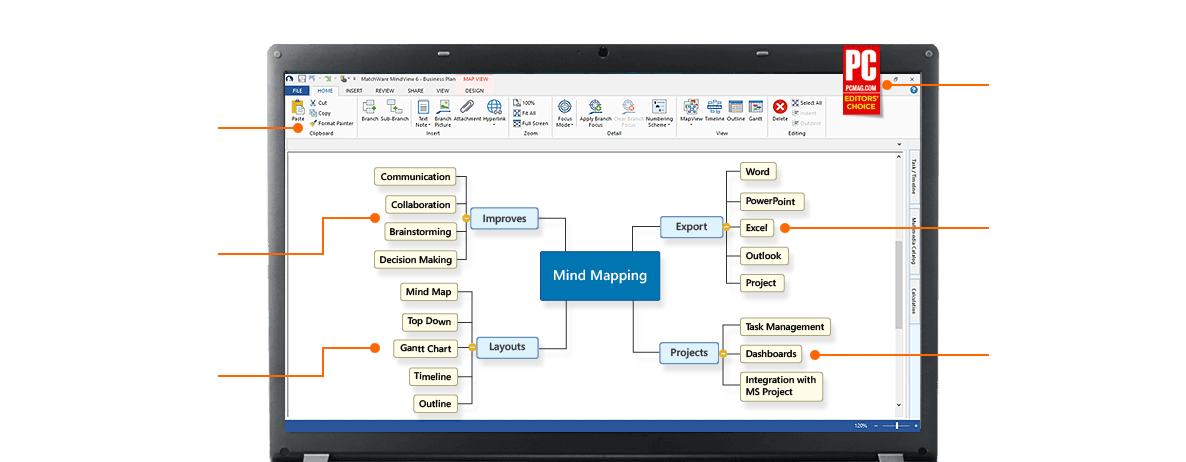Click Select All in Editing group
The height and width of the screenshot is (462, 1186).
pyautogui.click(x=806, y=103)
